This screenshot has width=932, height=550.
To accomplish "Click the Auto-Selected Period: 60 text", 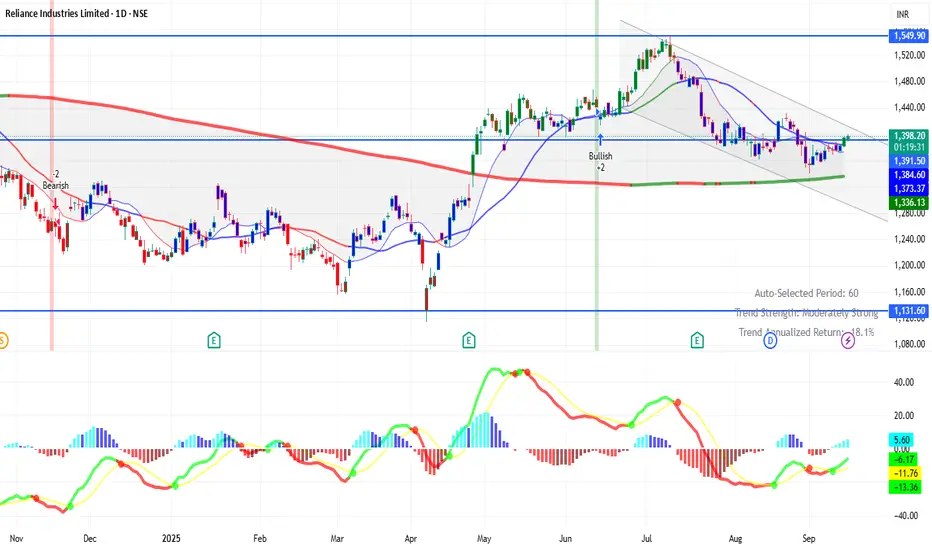I will click(807, 293).
